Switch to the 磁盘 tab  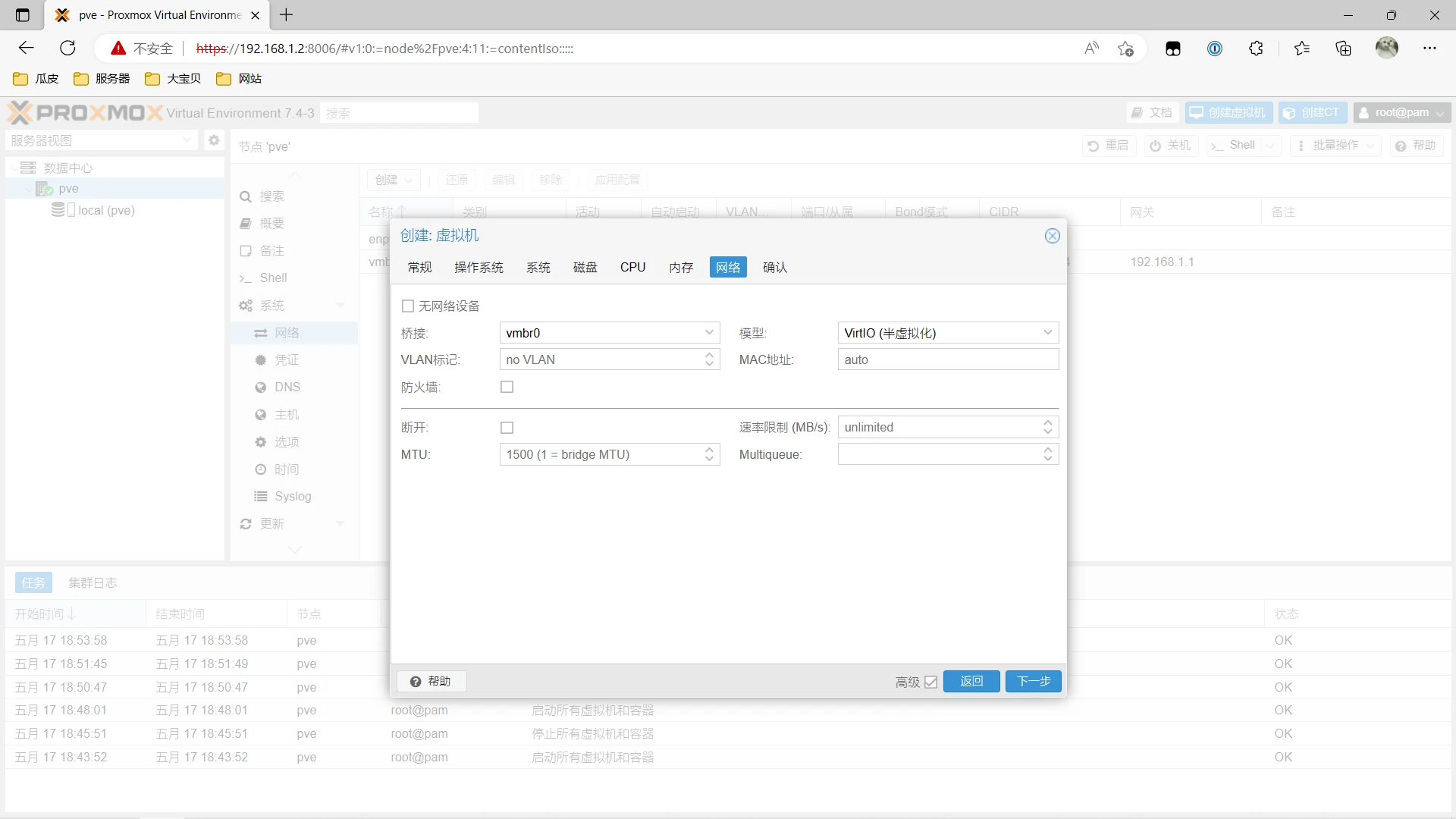[x=585, y=267]
